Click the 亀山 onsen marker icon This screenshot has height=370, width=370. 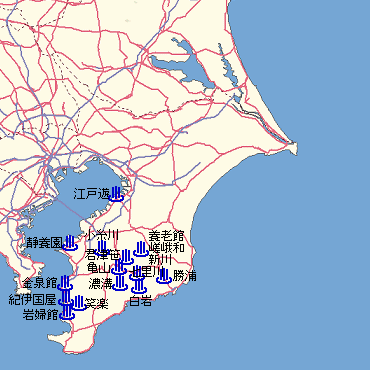[x=119, y=267]
